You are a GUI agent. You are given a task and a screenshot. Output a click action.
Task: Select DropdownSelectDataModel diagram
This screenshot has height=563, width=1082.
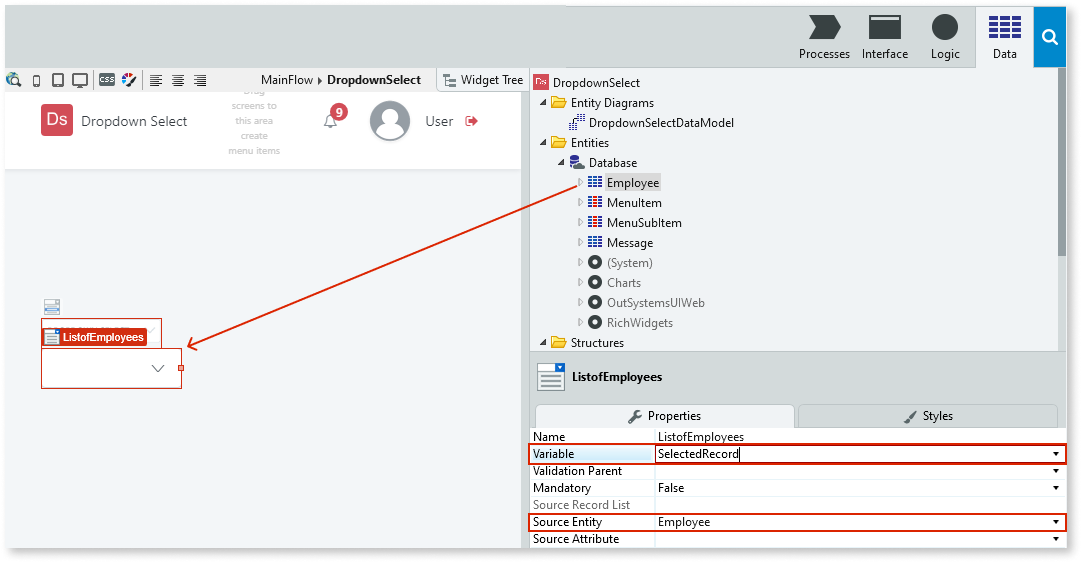[660, 123]
